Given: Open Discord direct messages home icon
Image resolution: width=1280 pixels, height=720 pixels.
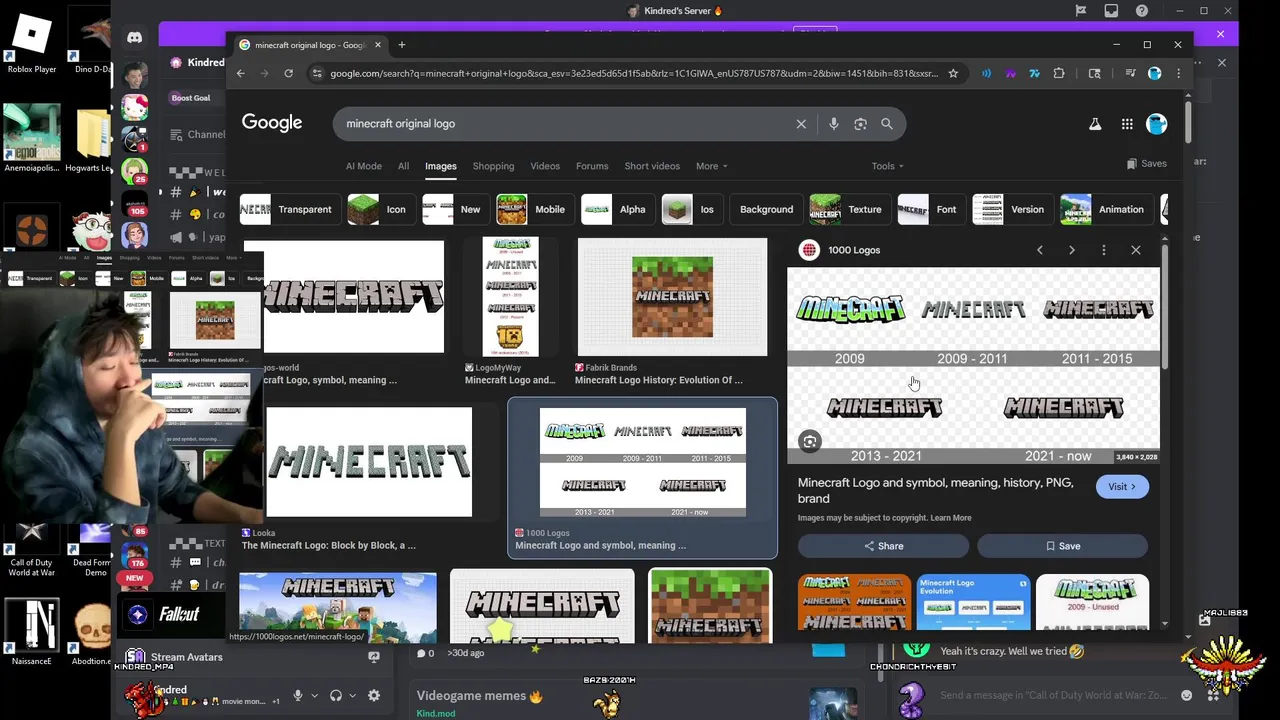Looking at the screenshot, I should point(134,38).
